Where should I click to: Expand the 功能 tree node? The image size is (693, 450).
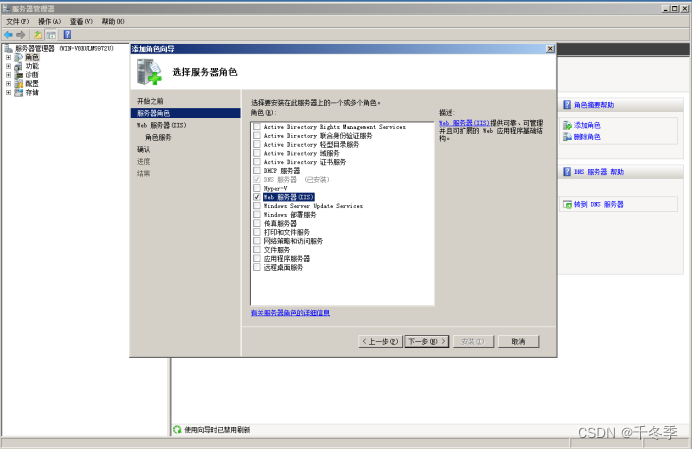coord(8,66)
